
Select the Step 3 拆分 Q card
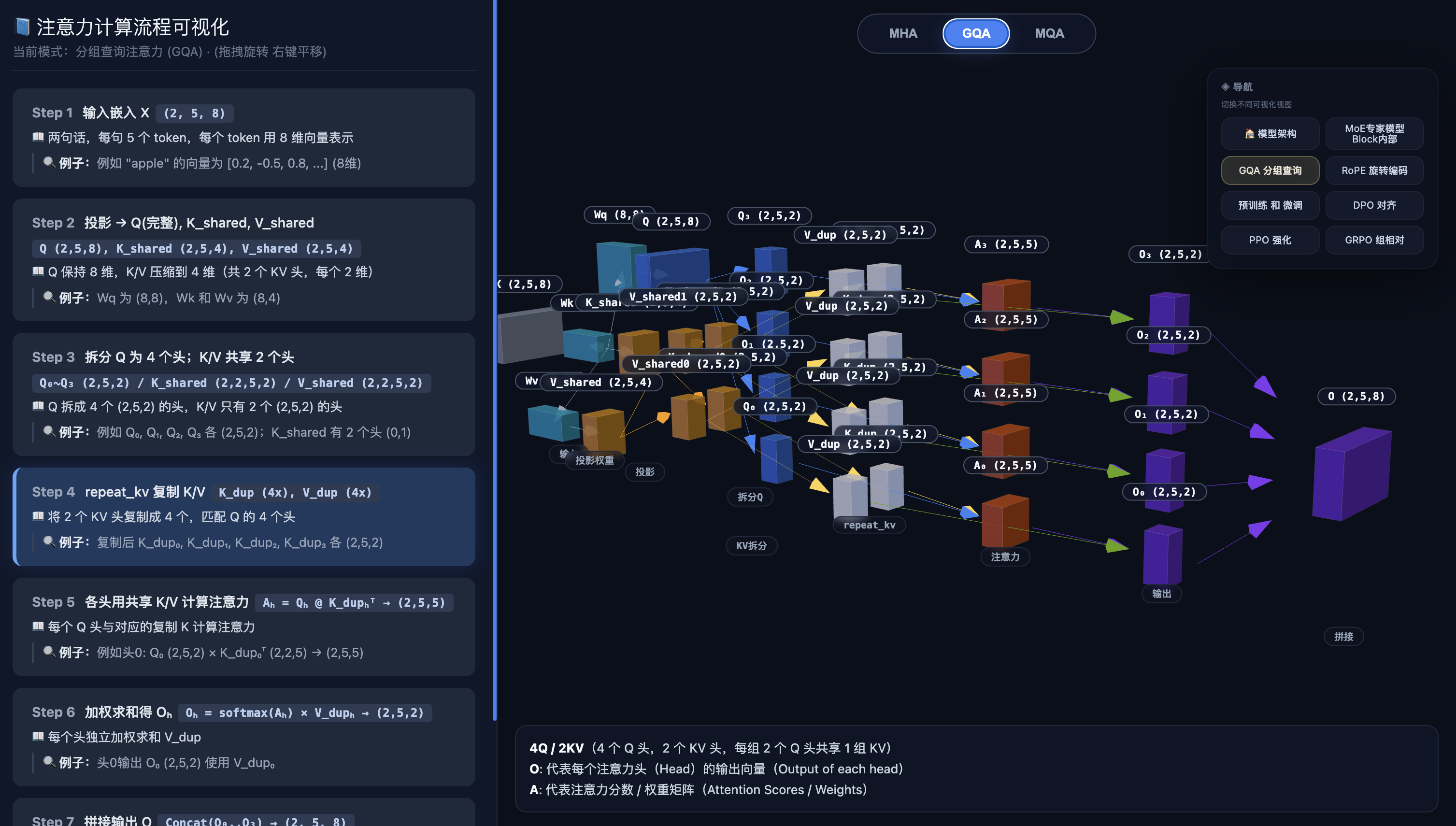(x=244, y=394)
